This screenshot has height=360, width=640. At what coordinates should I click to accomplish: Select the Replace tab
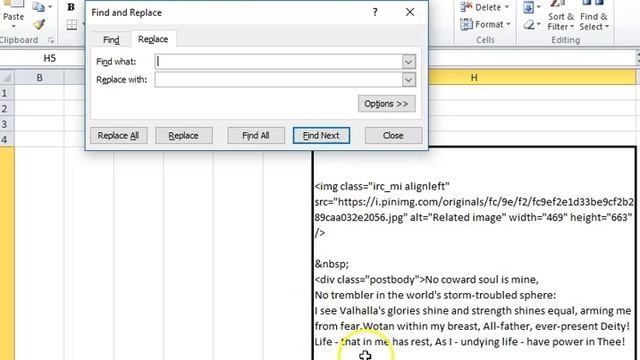(x=153, y=39)
